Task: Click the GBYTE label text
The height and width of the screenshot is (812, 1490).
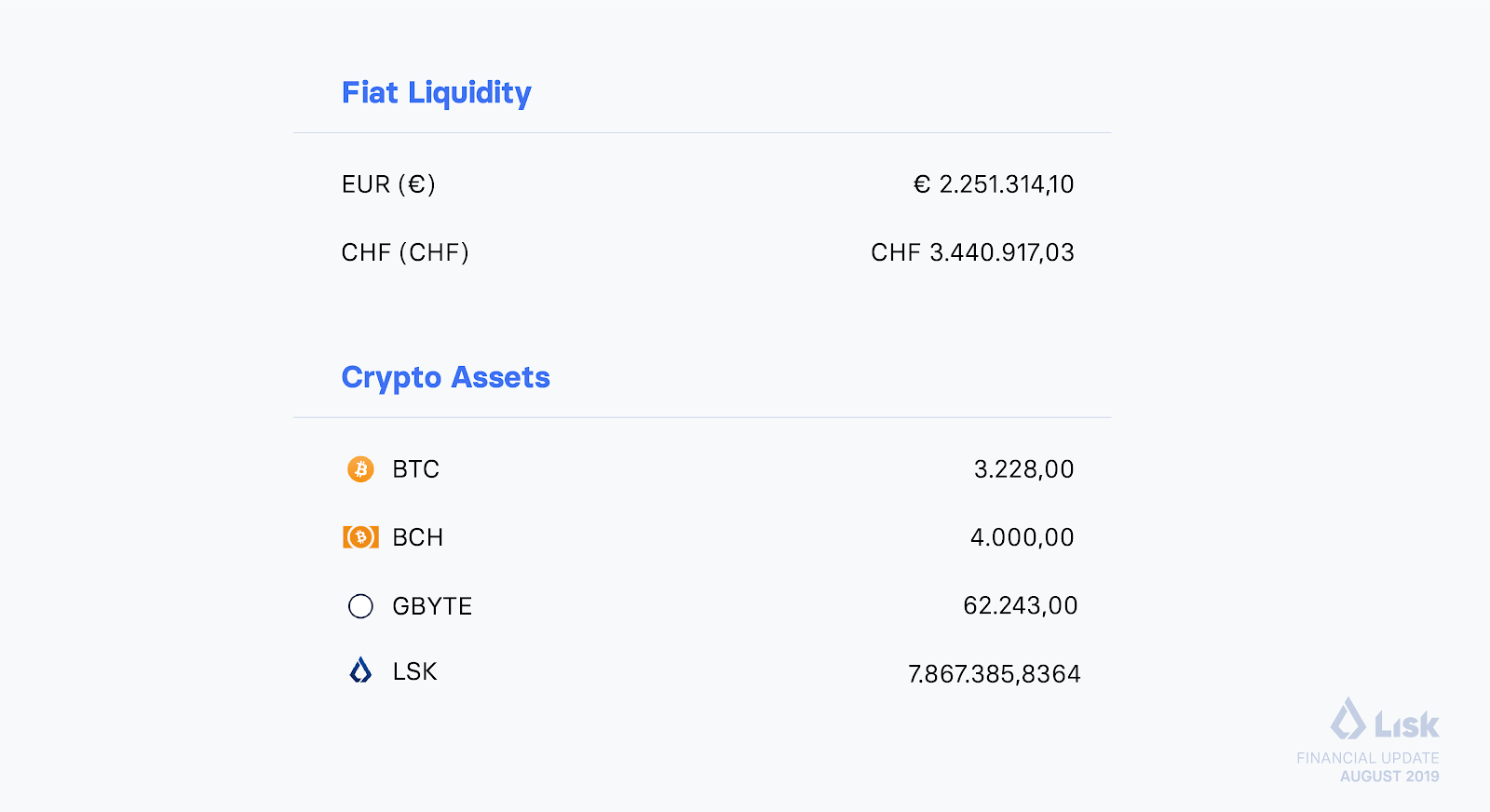Action: [x=432, y=606]
